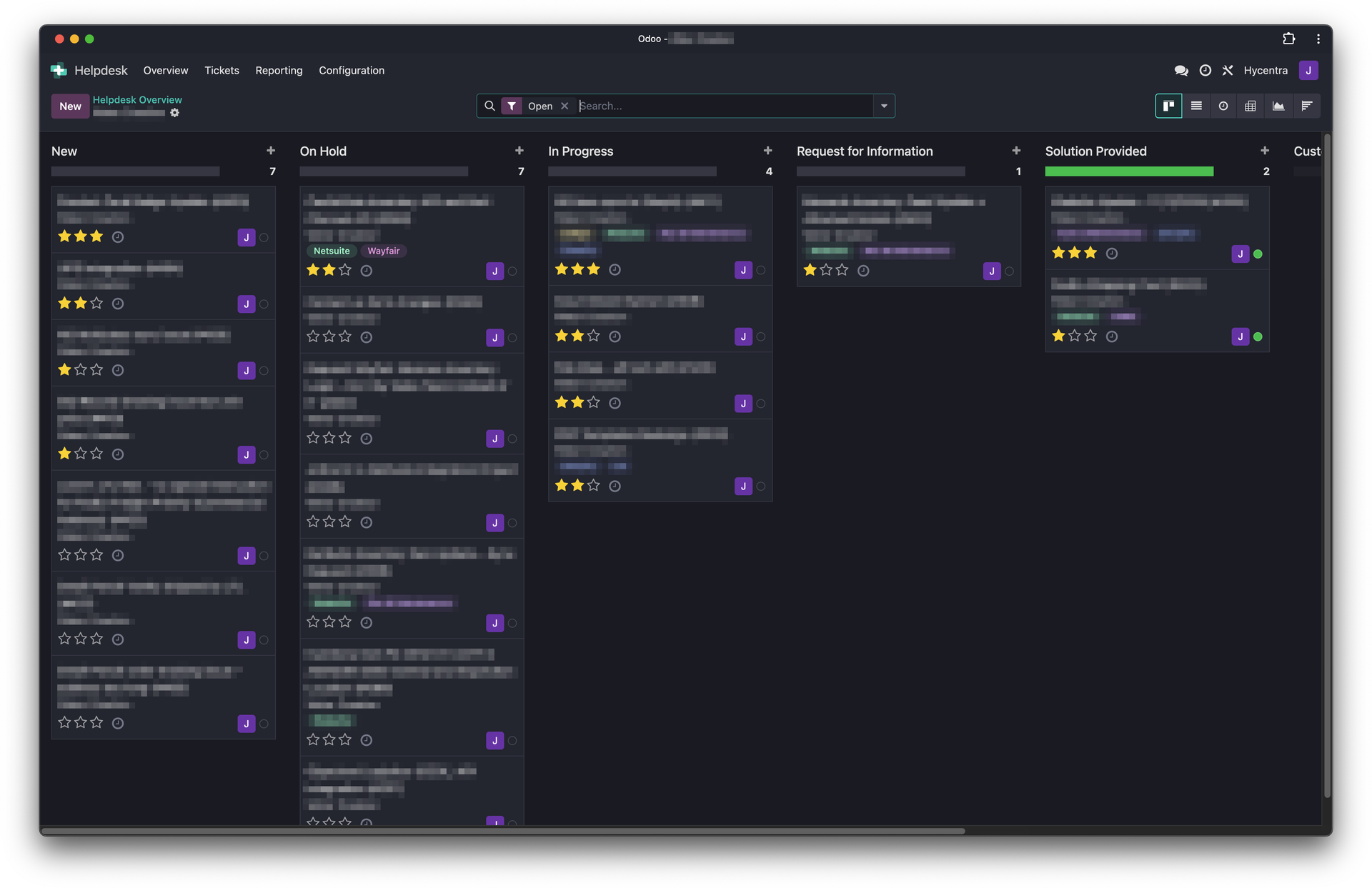Open the debug tools wrench icon

point(1228,70)
